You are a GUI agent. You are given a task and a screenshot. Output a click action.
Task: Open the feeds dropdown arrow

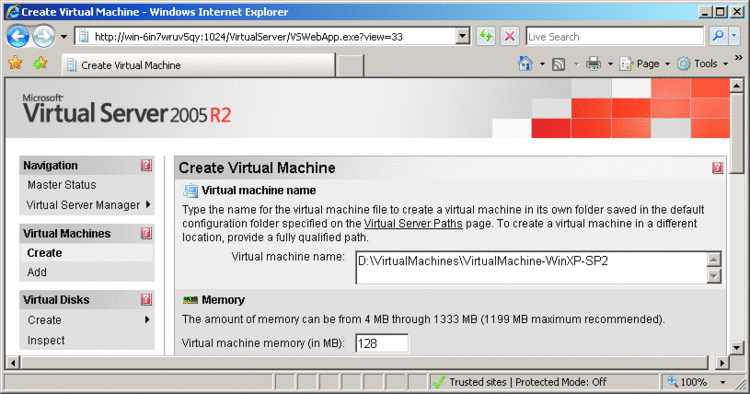[x=576, y=64]
